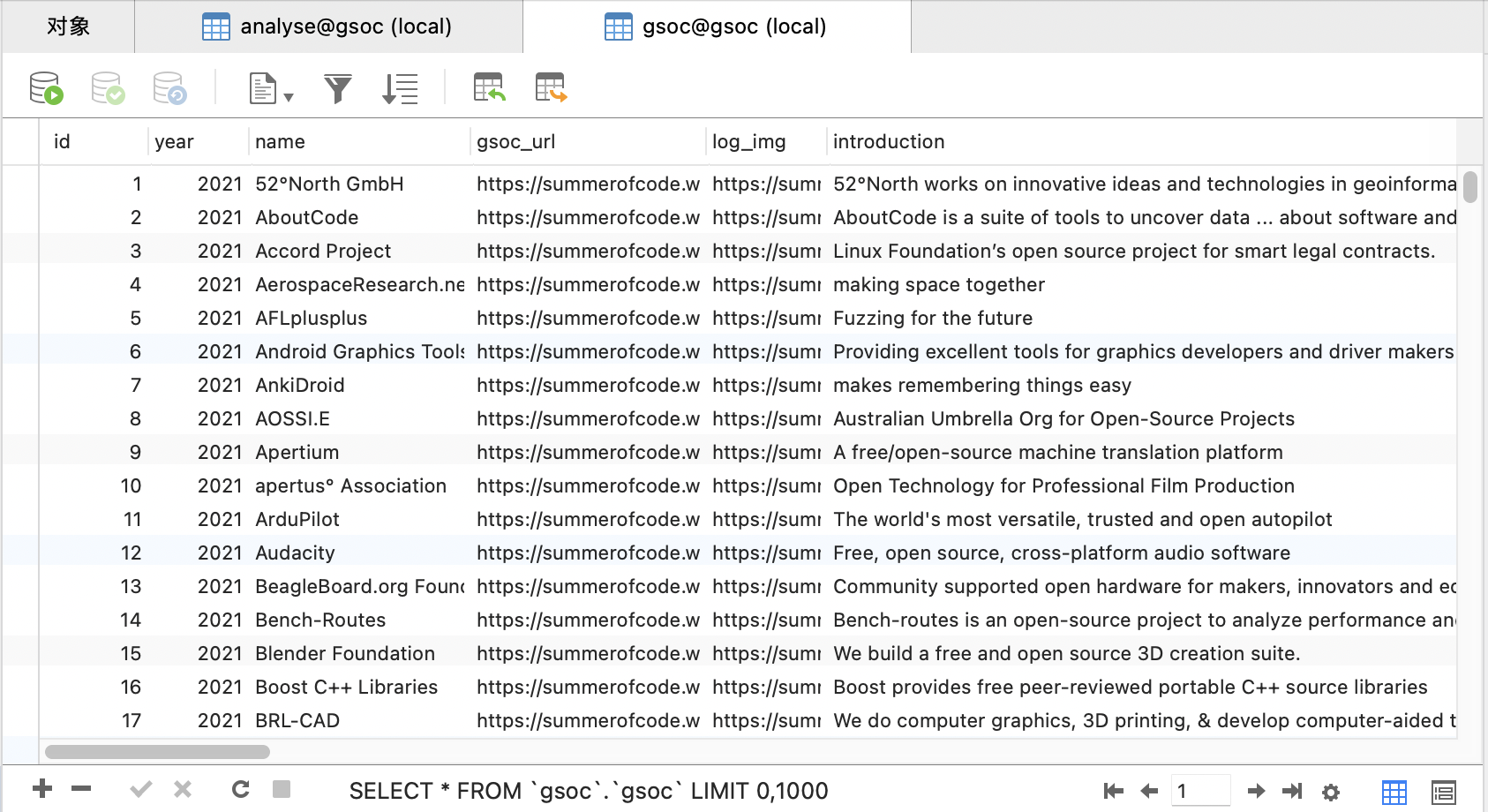Select the 52°North GmbH name cell

(x=360, y=184)
